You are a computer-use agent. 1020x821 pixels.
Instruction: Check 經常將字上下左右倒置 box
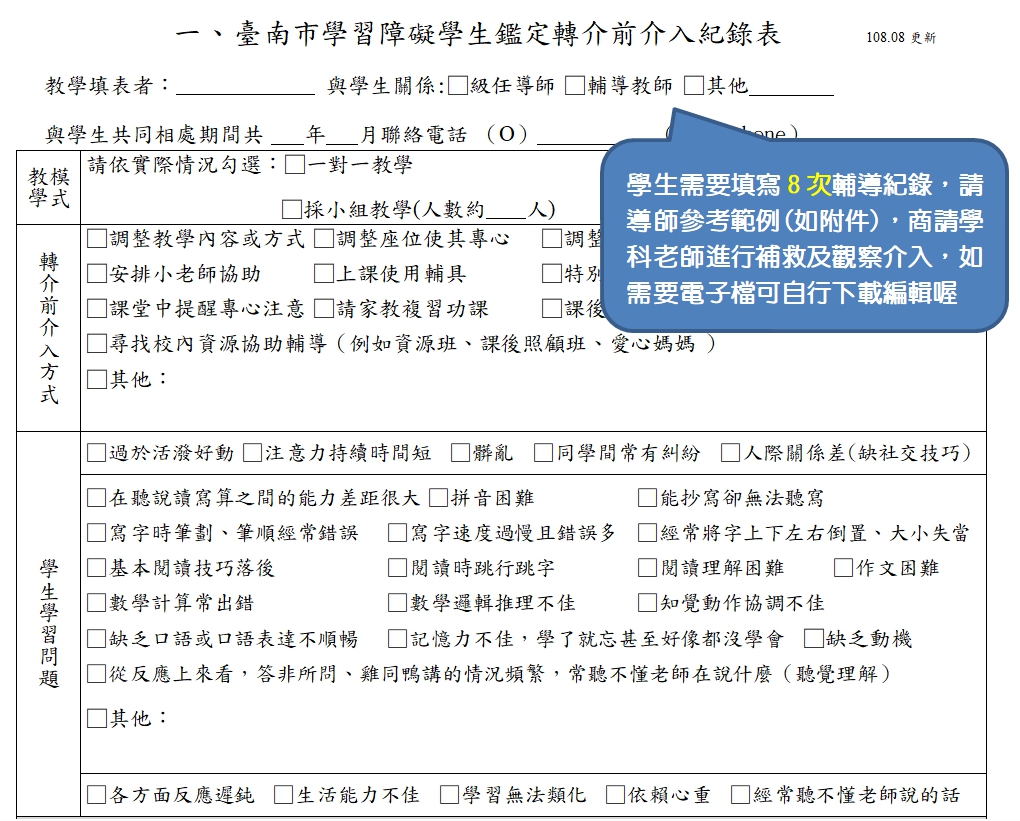647,533
